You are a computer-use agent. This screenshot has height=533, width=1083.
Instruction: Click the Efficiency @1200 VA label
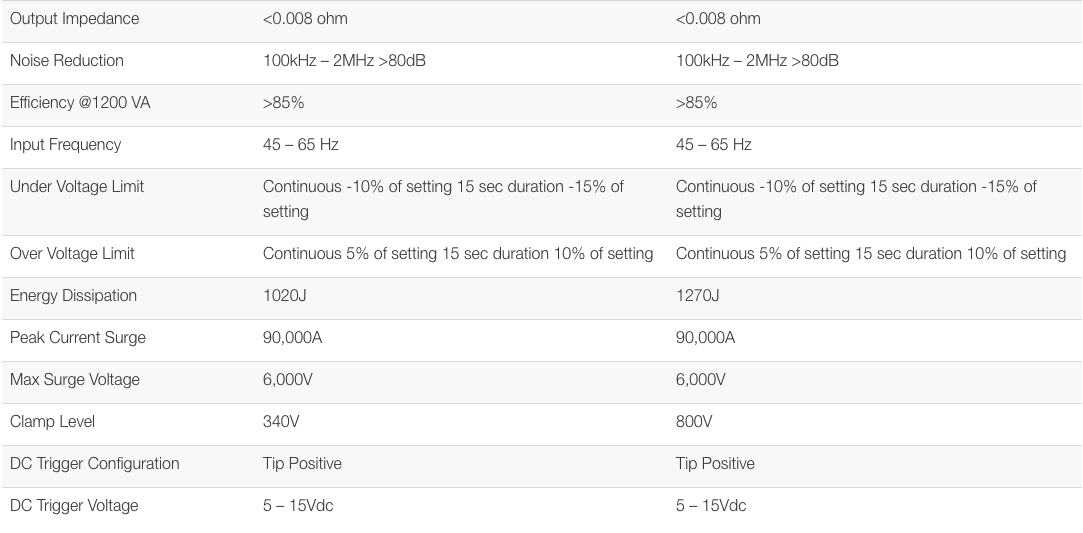80,103
